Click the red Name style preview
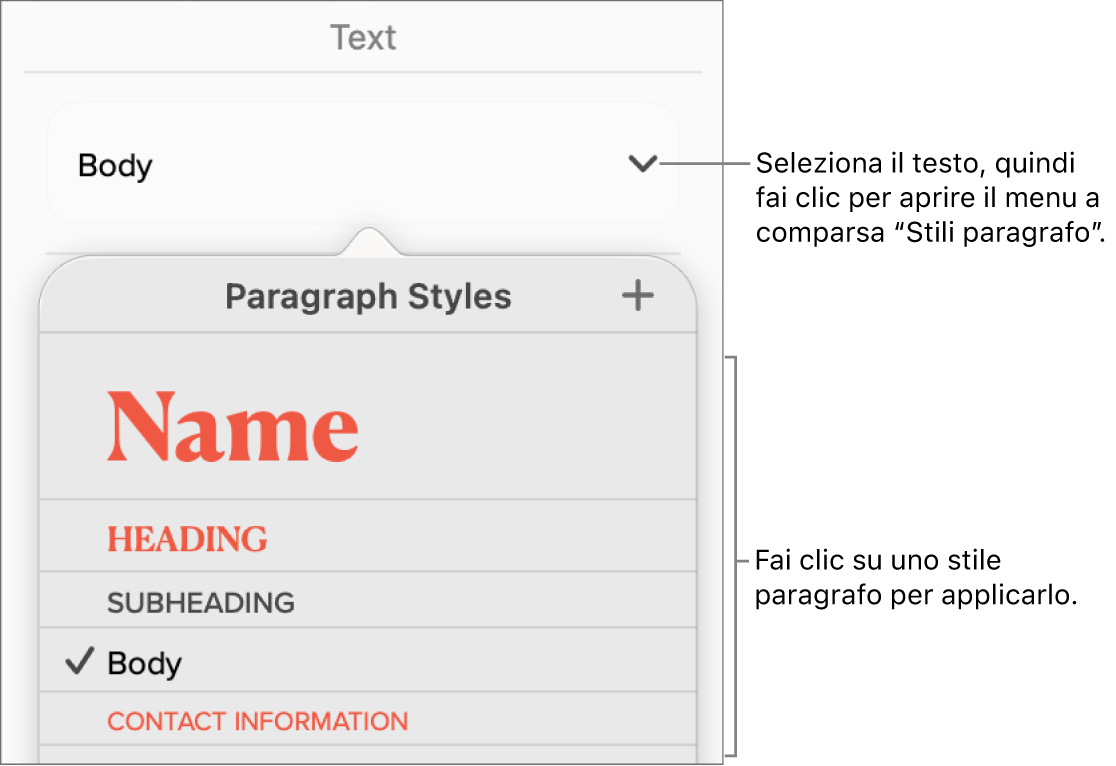This screenshot has width=1116, height=766. (233, 425)
